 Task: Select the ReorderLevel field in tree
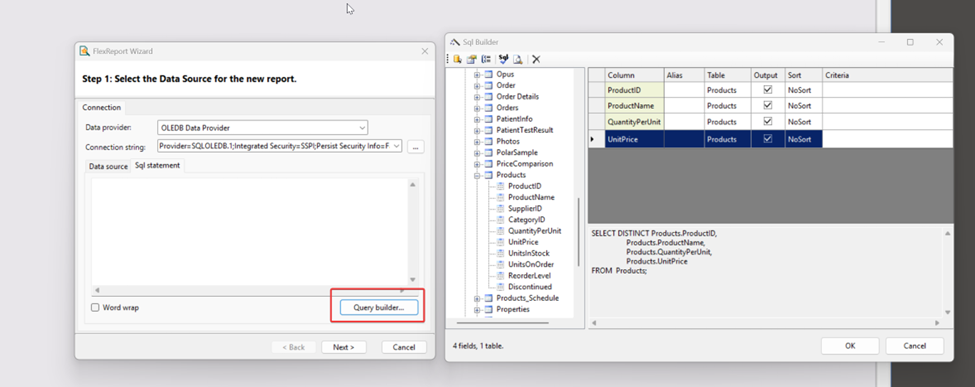529,276
